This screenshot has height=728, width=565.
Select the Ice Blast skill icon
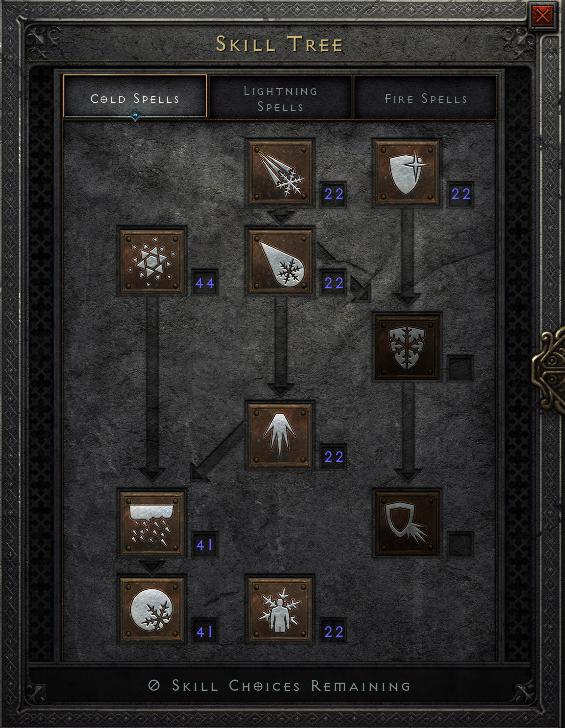pyautogui.click(x=280, y=261)
